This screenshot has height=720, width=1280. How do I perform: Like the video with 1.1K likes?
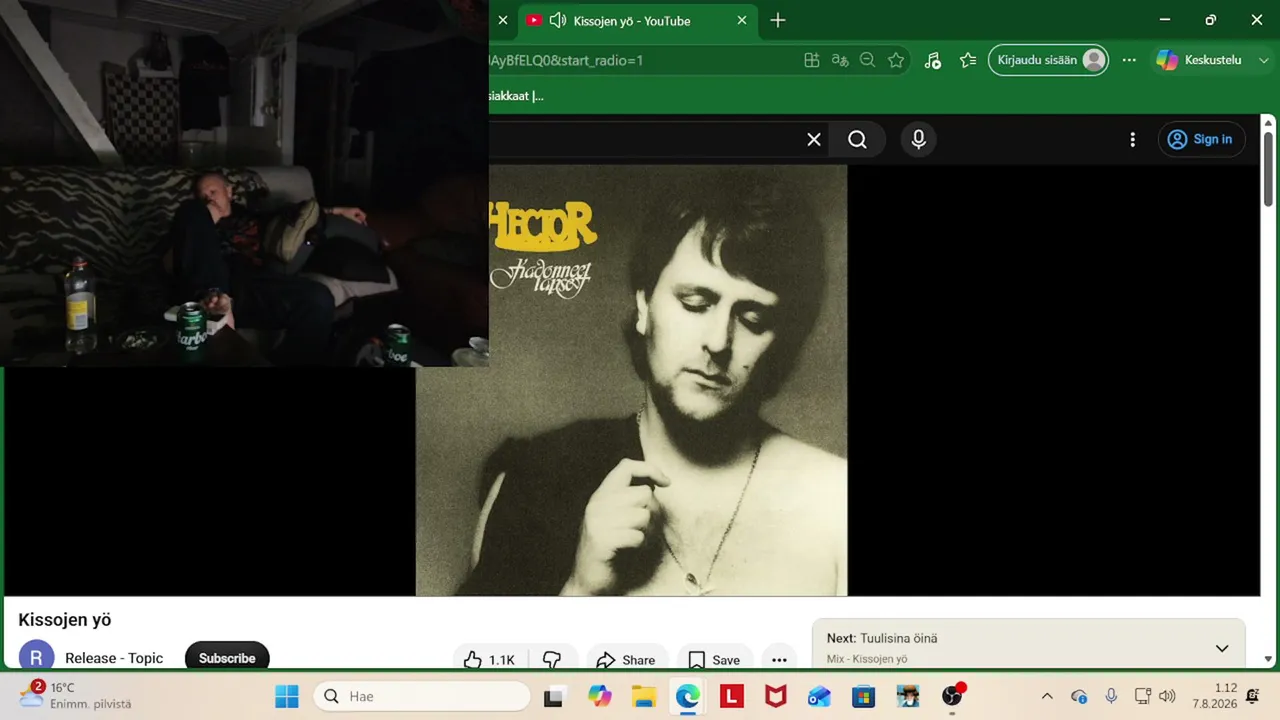[x=490, y=659]
